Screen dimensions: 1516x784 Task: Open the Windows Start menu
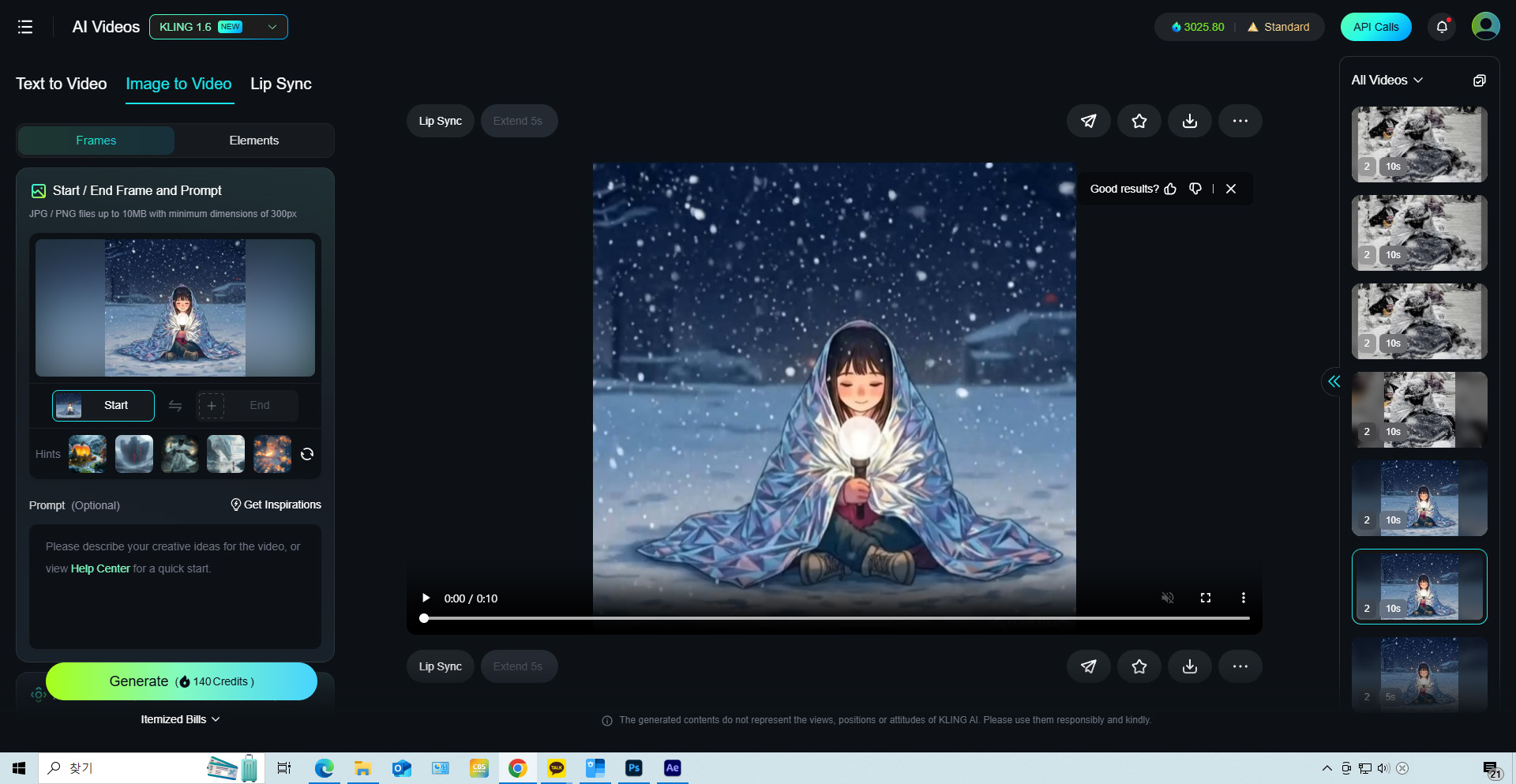(x=19, y=768)
